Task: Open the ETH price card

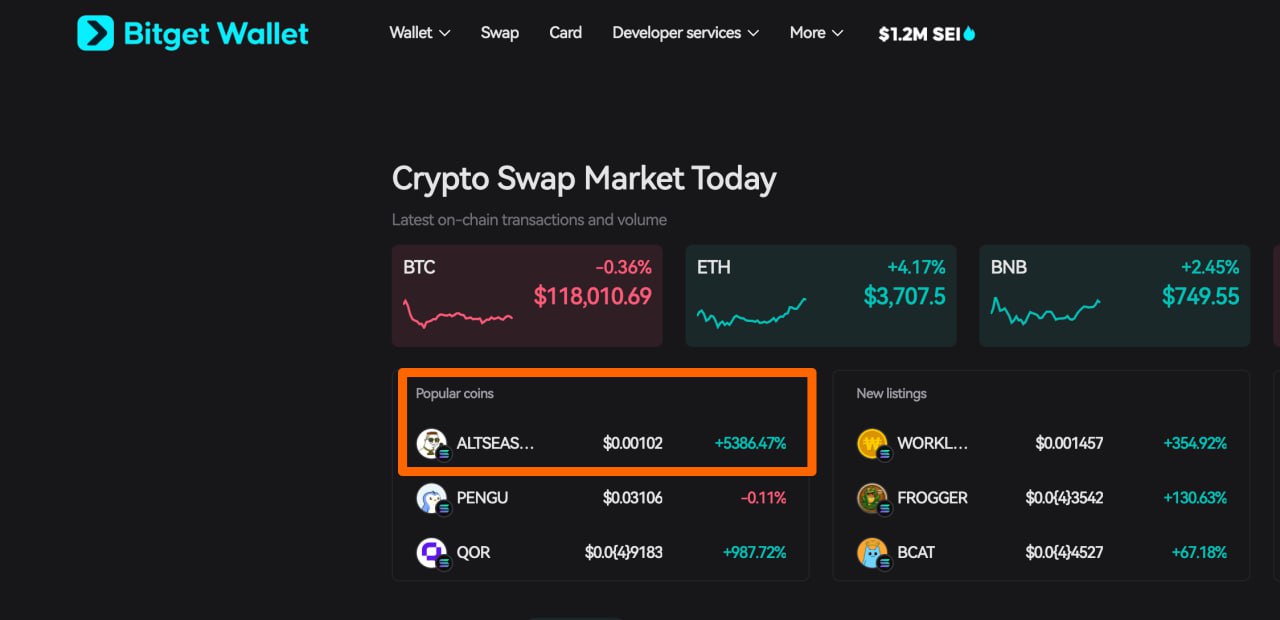Action: 821,296
